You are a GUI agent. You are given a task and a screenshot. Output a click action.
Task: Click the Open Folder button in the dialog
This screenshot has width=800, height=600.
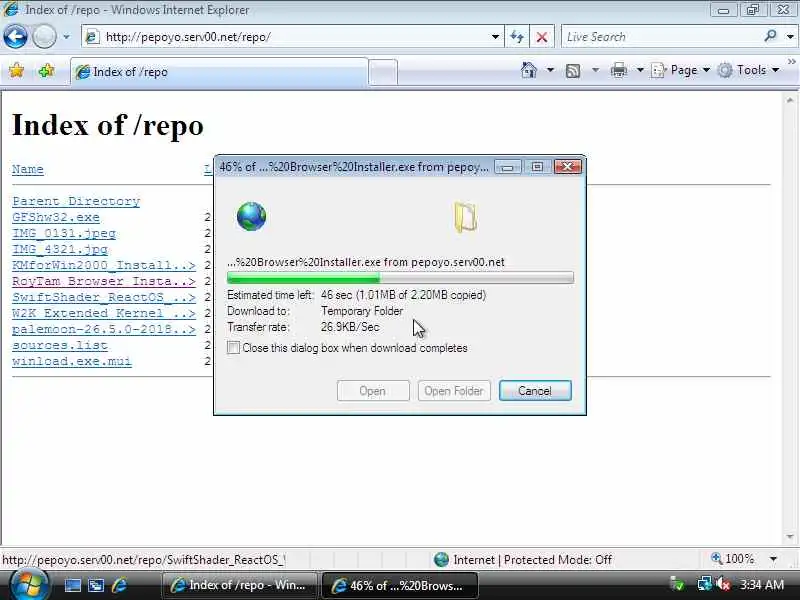[x=454, y=391]
